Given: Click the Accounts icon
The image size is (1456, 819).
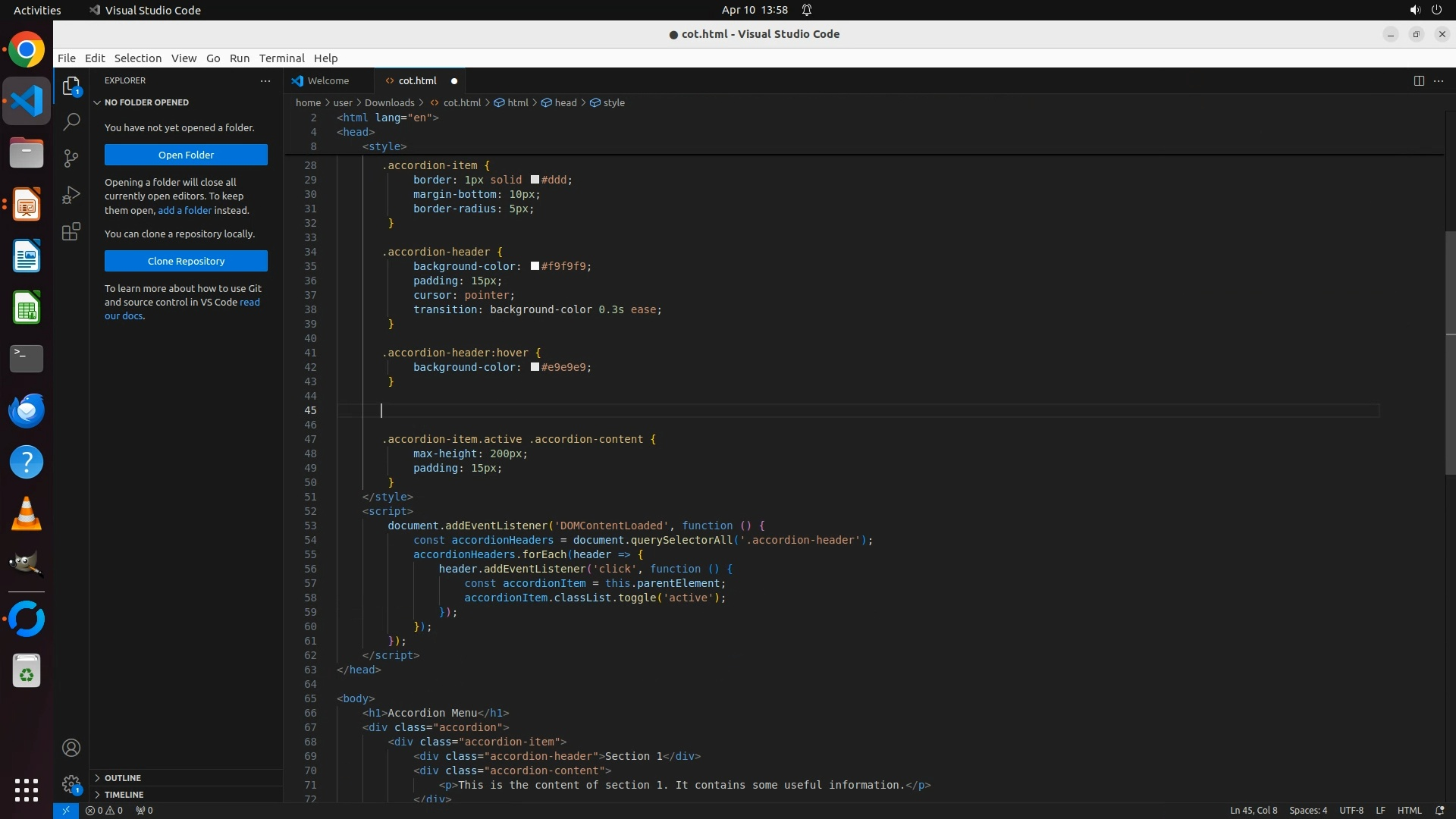Looking at the screenshot, I should point(71,748).
